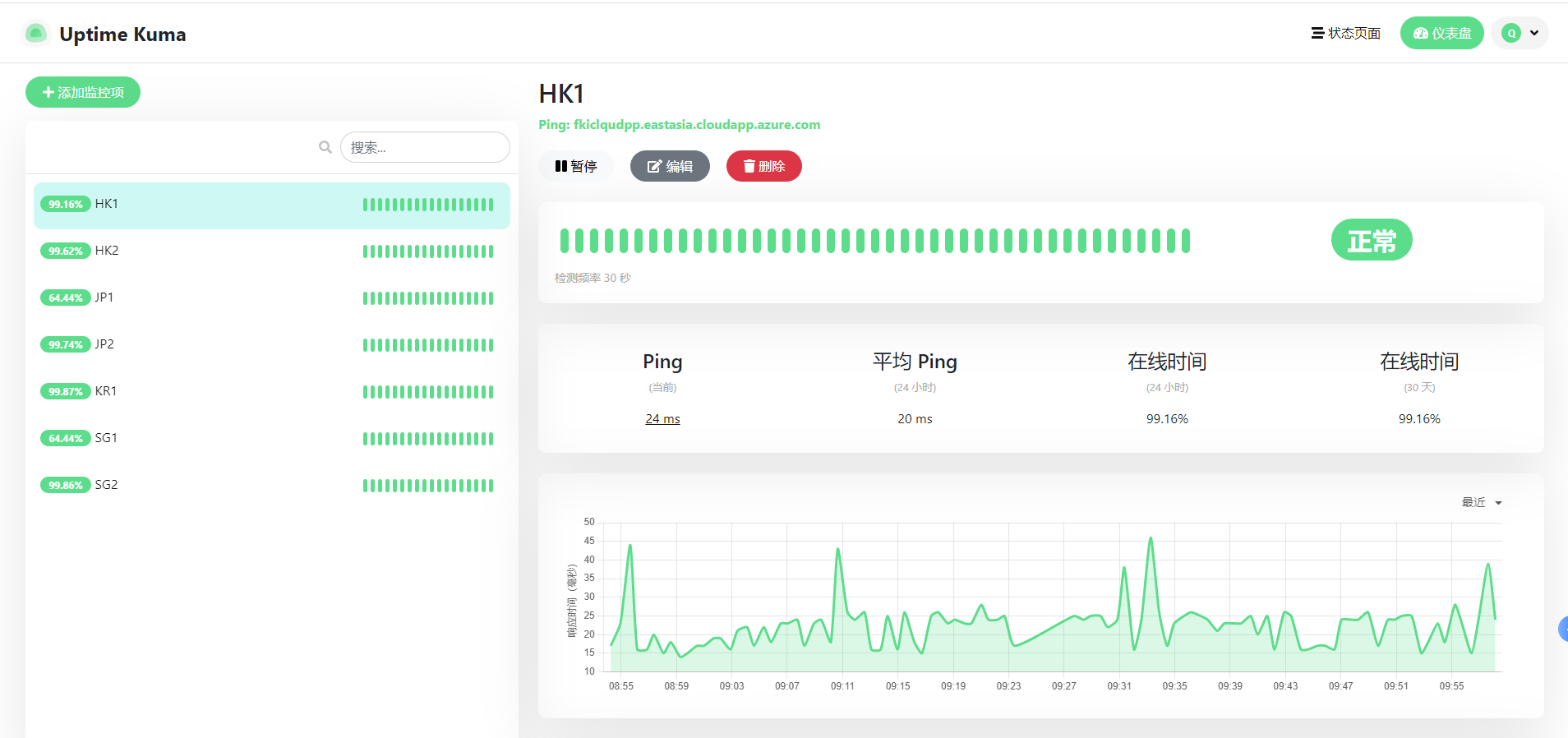Pause the HK1 monitor
The width and height of the screenshot is (1568, 738).
pyautogui.click(x=576, y=166)
